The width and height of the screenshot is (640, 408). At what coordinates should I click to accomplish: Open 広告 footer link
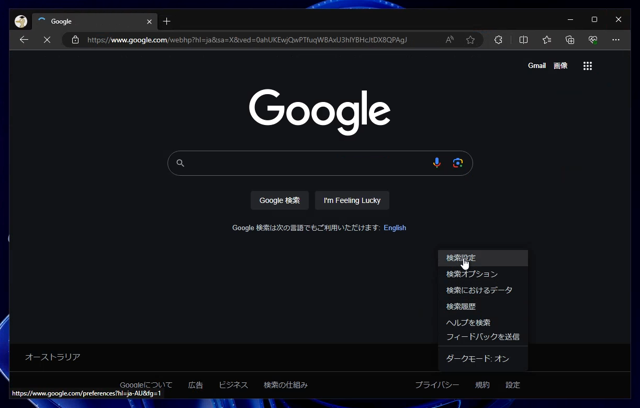click(x=196, y=385)
